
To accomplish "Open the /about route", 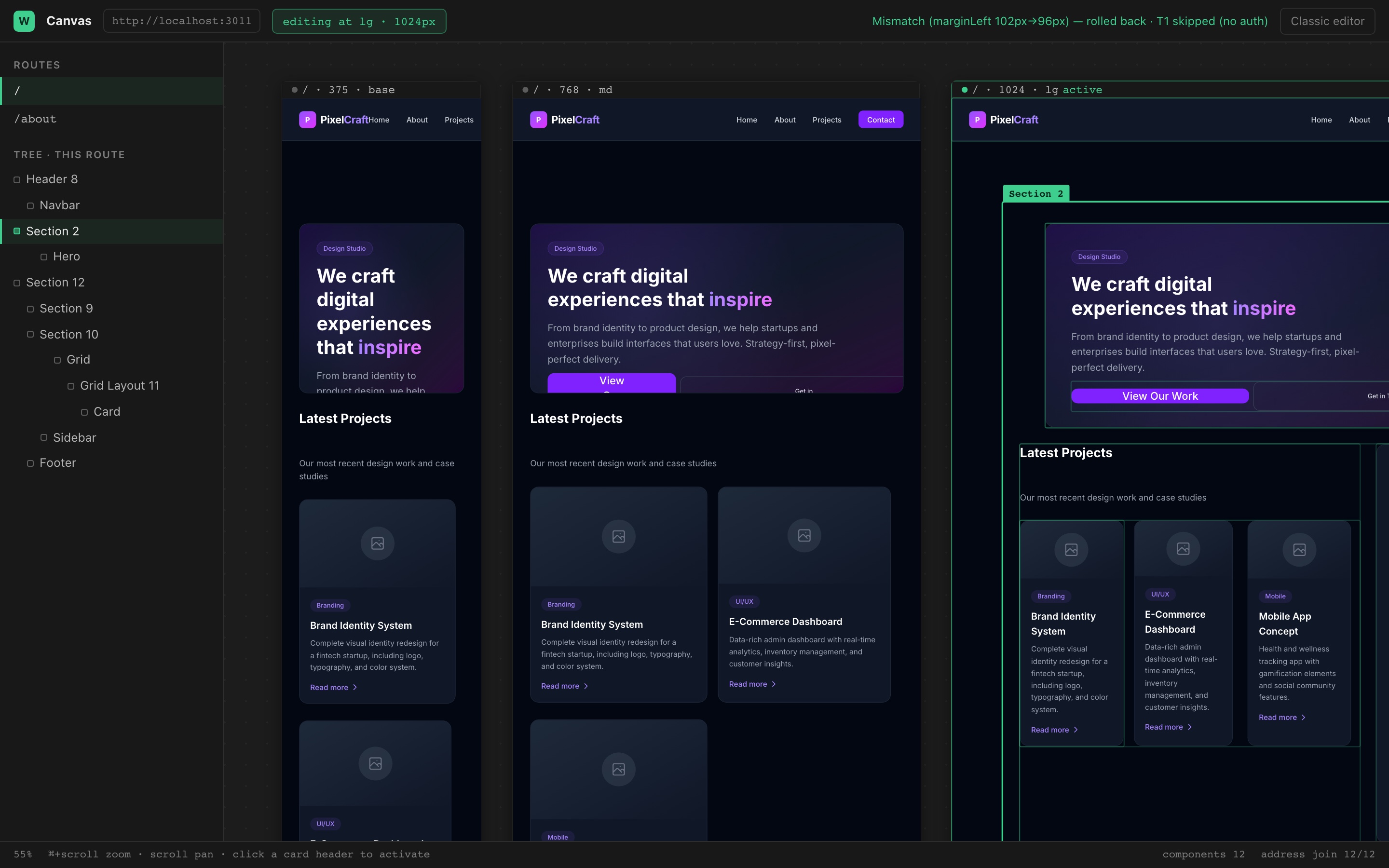I will pyautogui.click(x=111, y=119).
